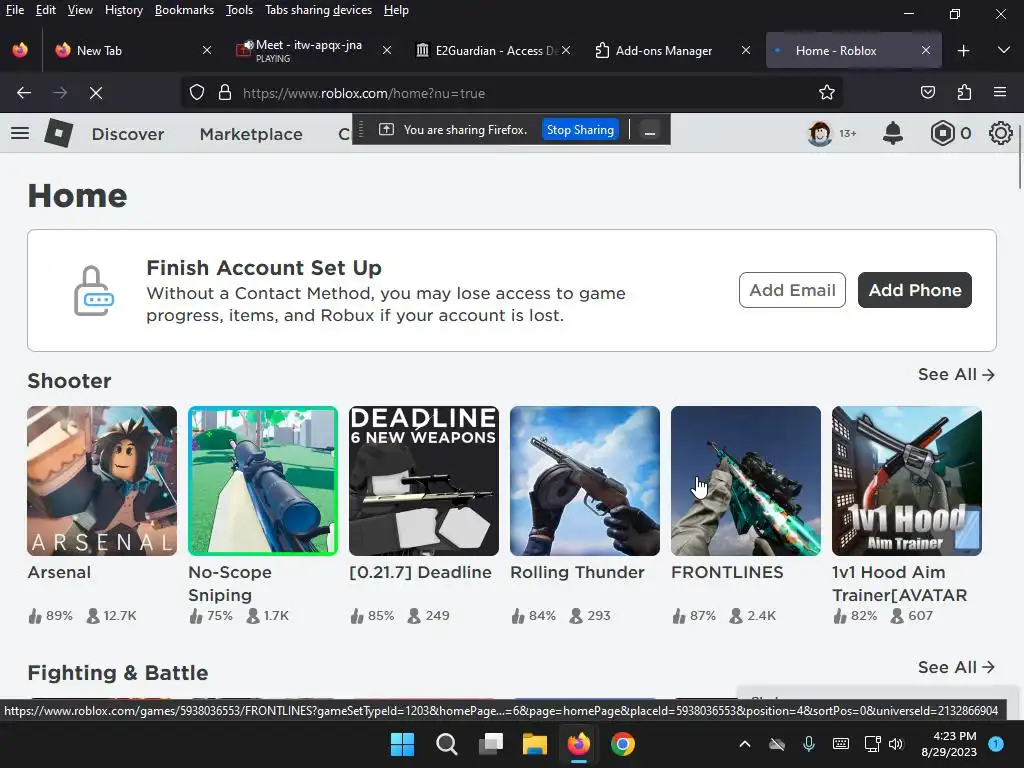Screen dimensions: 1024x768
Task: Open the notifications bell
Action: (893, 133)
